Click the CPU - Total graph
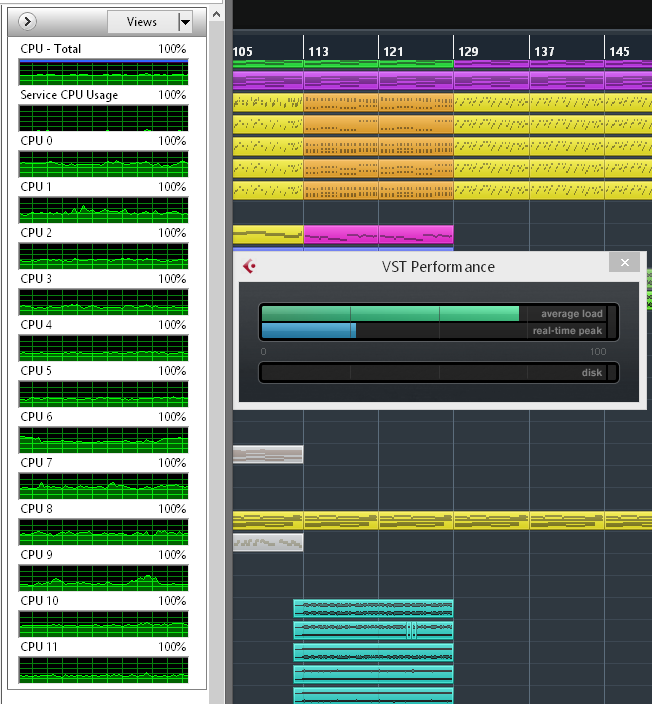 (103, 73)
